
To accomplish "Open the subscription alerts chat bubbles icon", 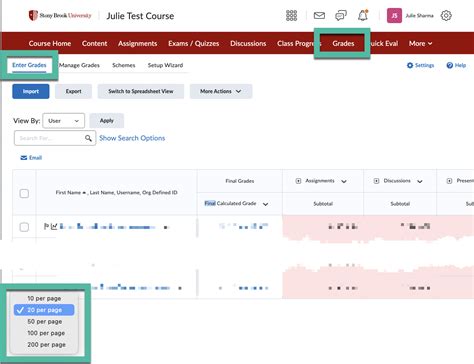I will 341,16.
